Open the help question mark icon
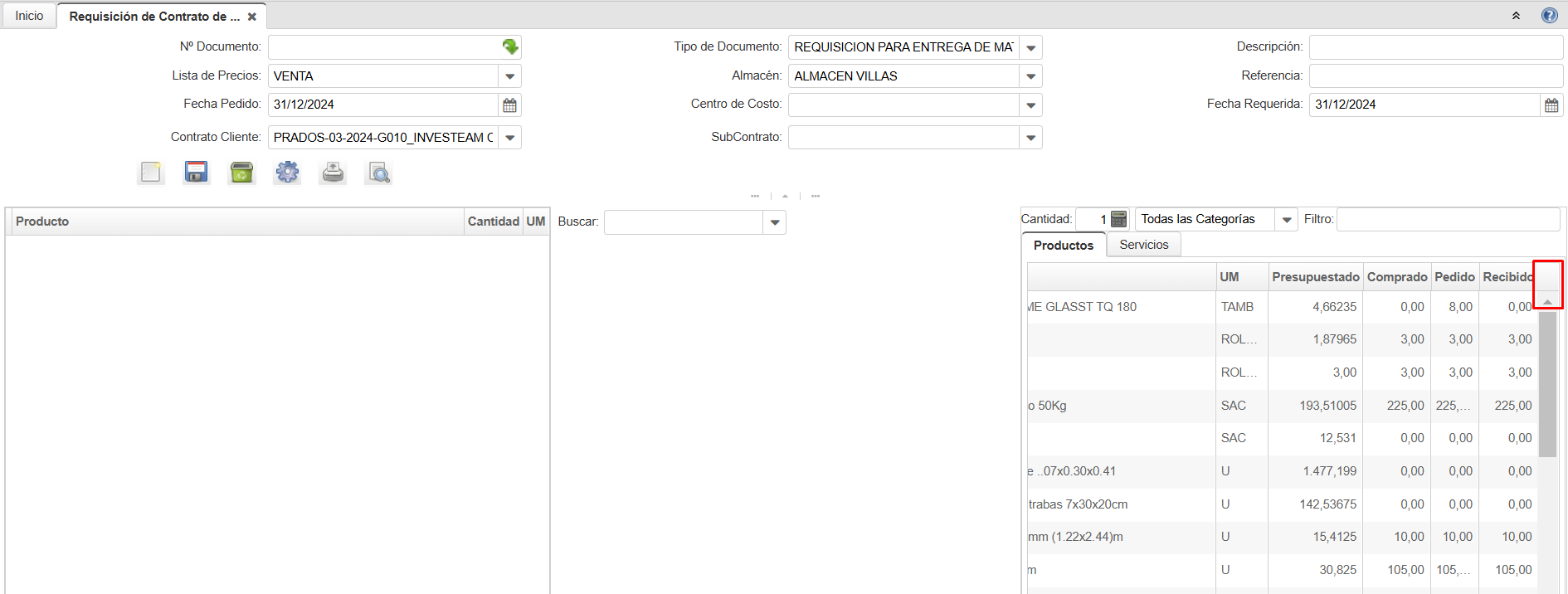This screenshot has height=594, width=1568. [x=1549, y=16]
